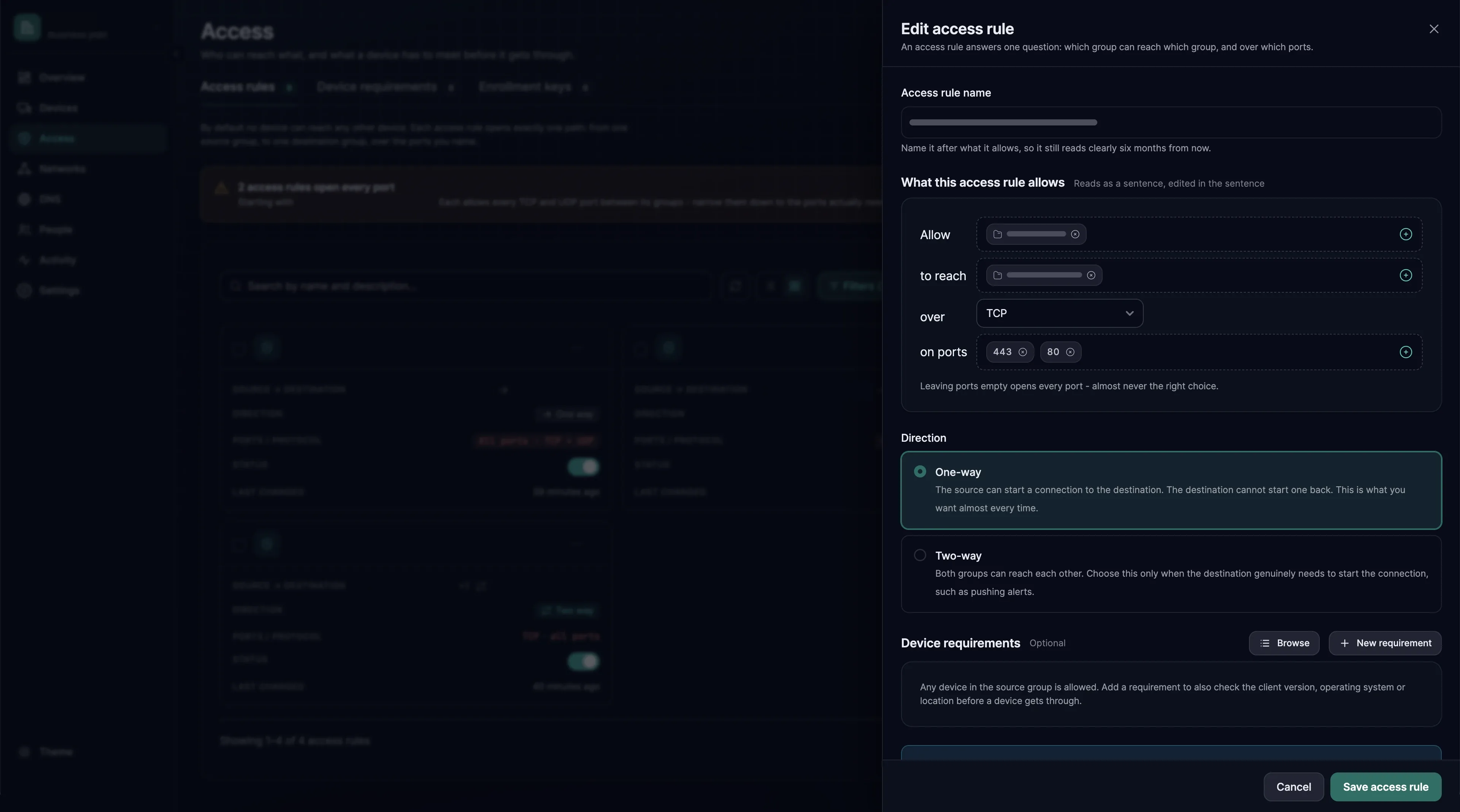Image resolution: width=1460 pixels, height=812 pixels.
Task: Remove the destination group chip in to reach row
Action: pos(1090,275)
